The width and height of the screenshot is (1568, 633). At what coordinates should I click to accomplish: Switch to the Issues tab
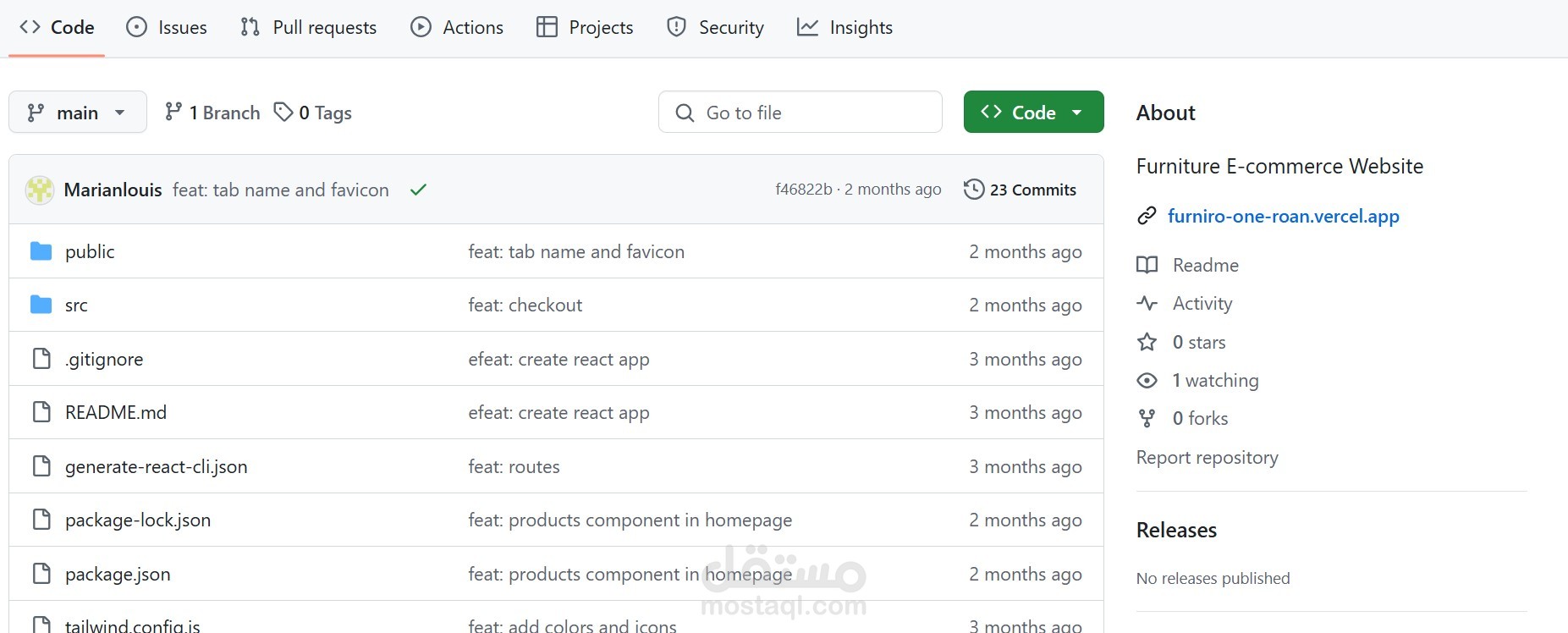tap(167, 27)
